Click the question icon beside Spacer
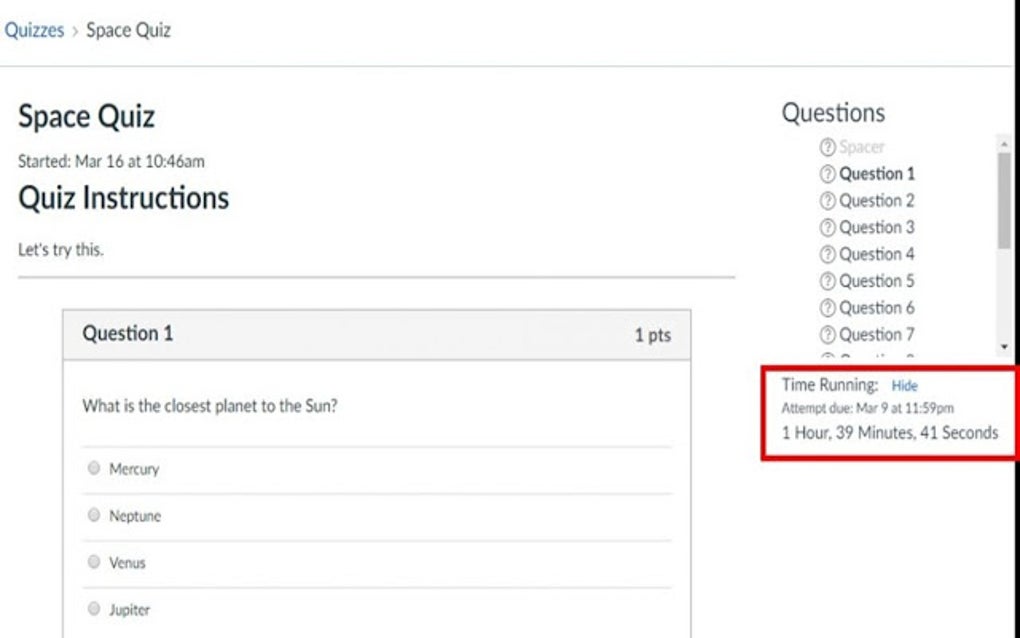The image size is (1020, 638). point(826,146)
